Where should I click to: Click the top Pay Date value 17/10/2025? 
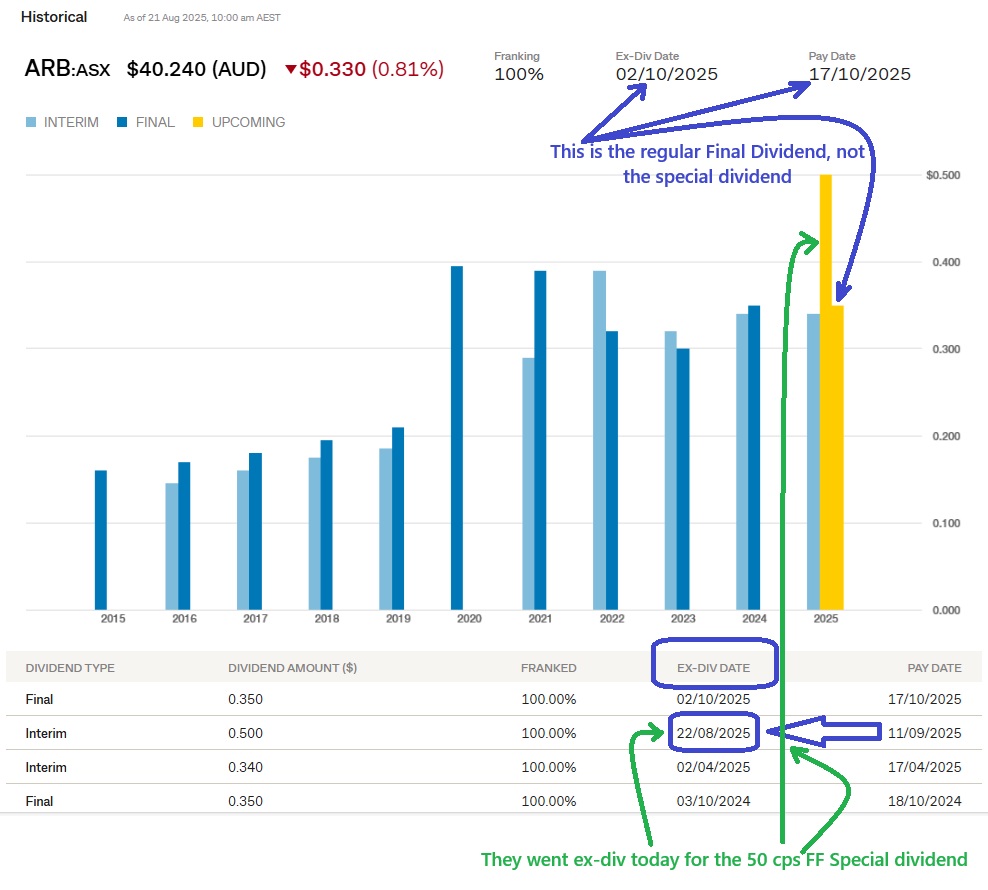click(859, 74)
